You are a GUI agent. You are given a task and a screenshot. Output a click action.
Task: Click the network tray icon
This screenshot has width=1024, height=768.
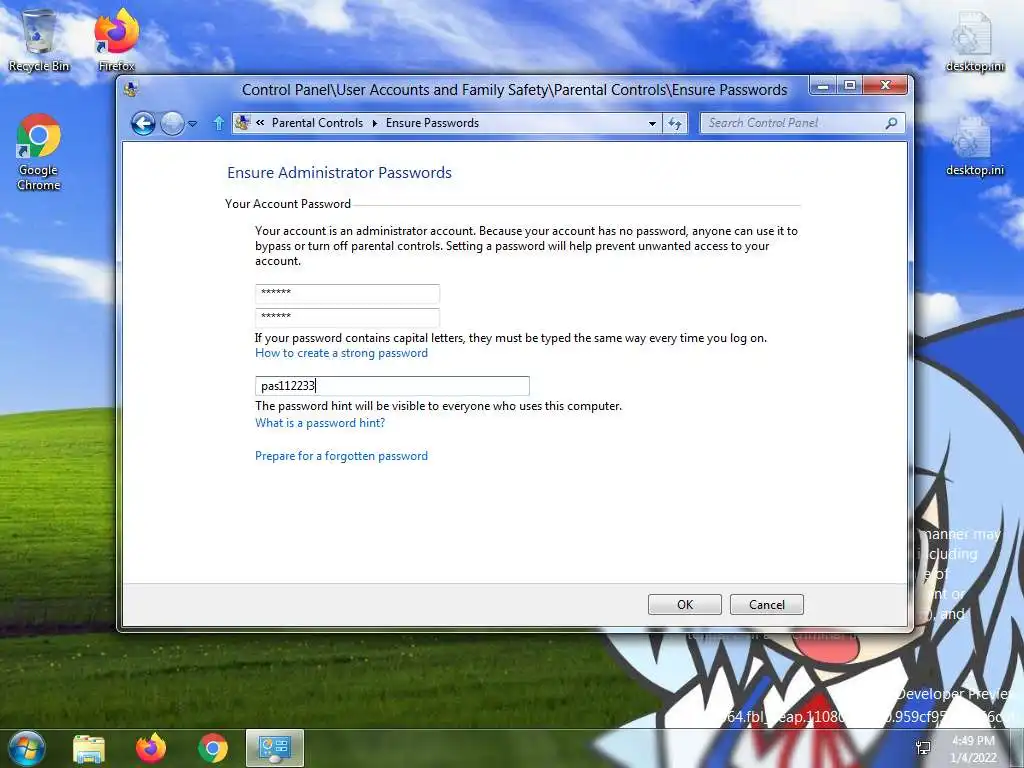(923, 748)
